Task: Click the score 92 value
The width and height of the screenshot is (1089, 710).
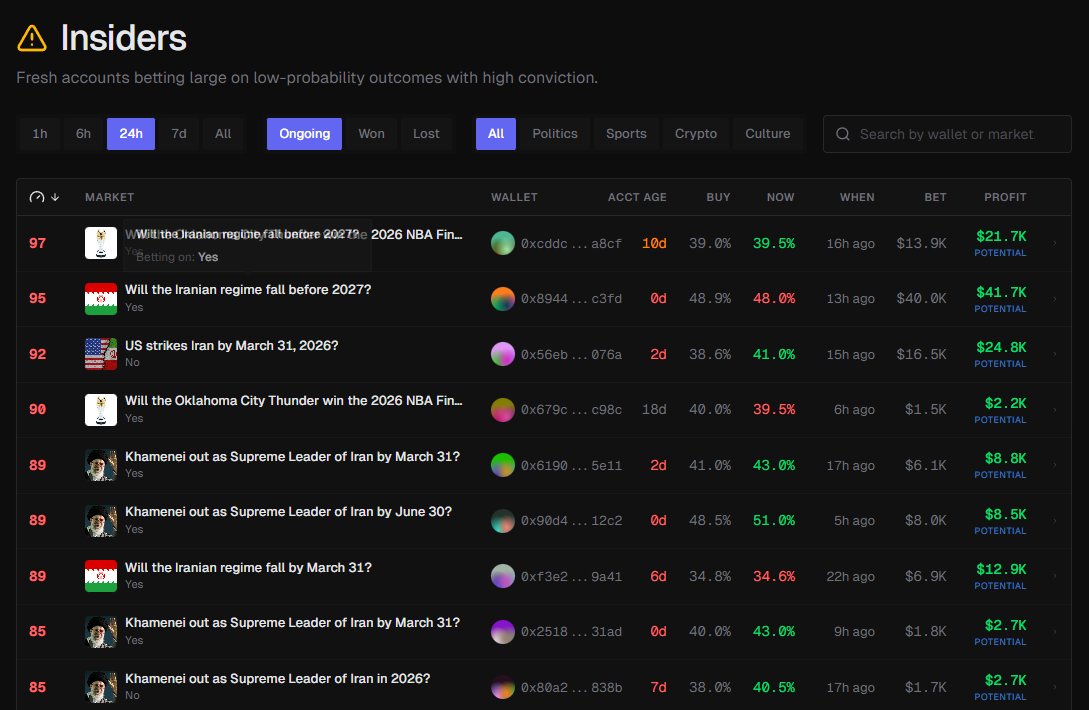Action: [x=38, y=354]
